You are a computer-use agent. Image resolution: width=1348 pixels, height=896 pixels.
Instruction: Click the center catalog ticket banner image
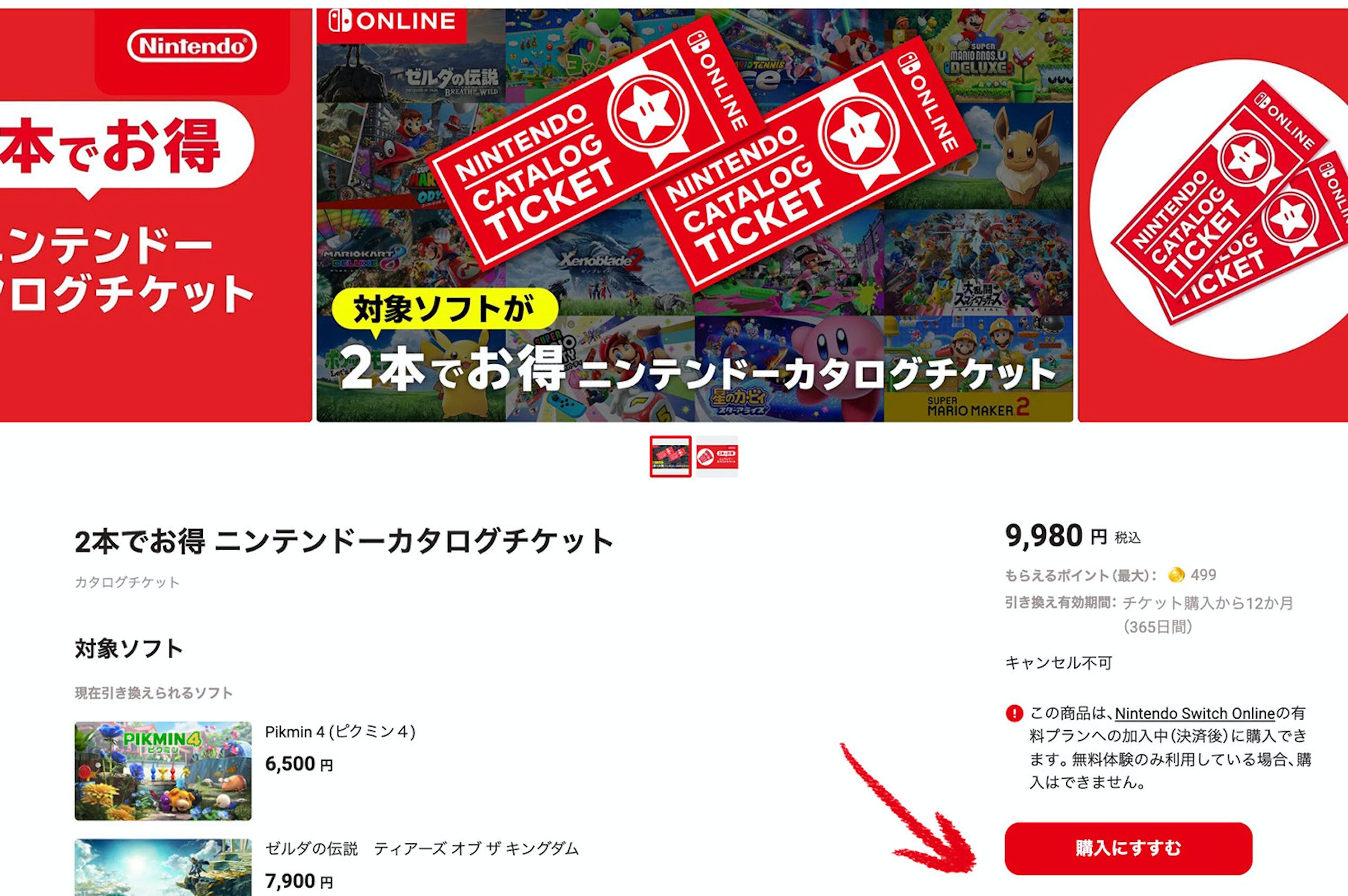point(695,215)
